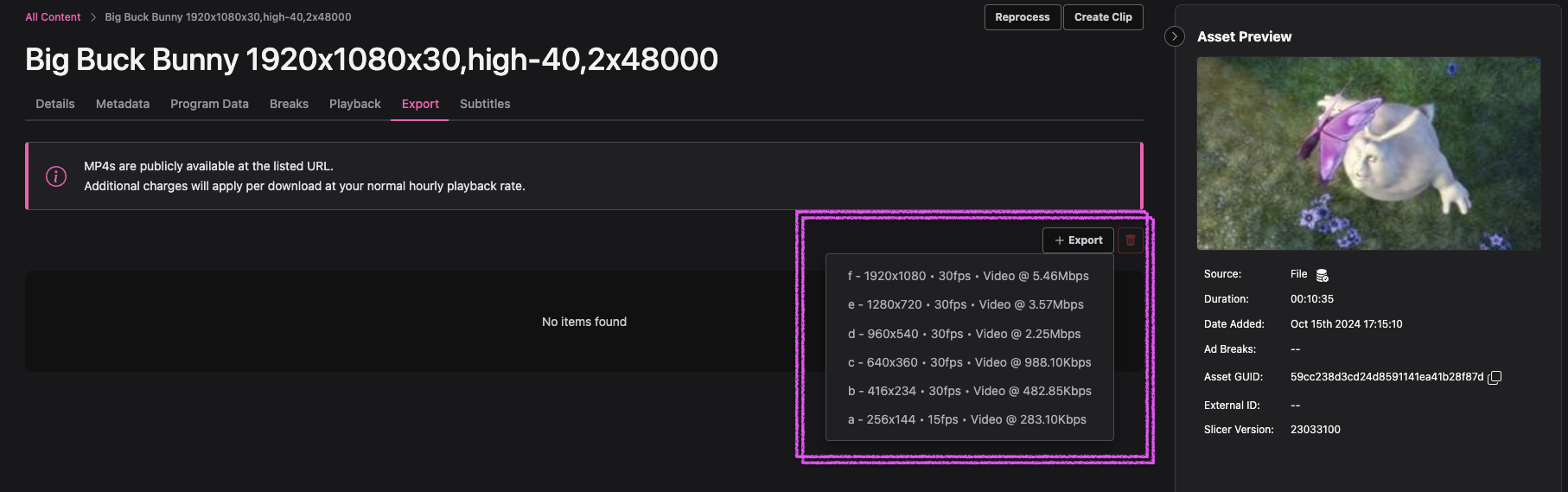Switch to the Details tab
Screen dimensions: 1568x492
(x=55, y=104)
